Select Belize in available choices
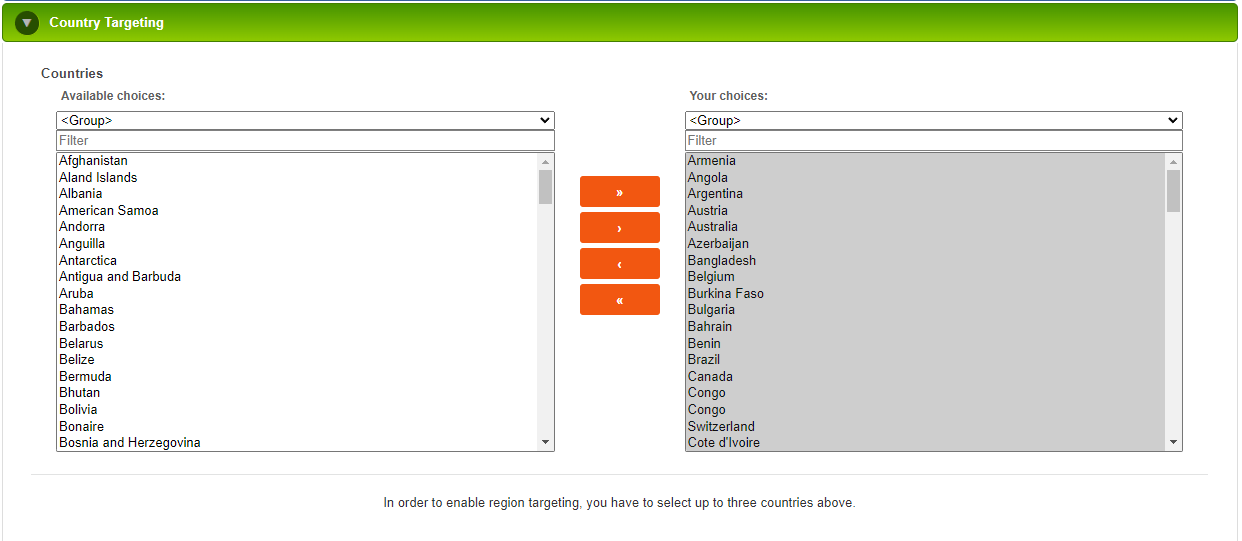This screenshot has height=541, width=1242. [297, 360]
